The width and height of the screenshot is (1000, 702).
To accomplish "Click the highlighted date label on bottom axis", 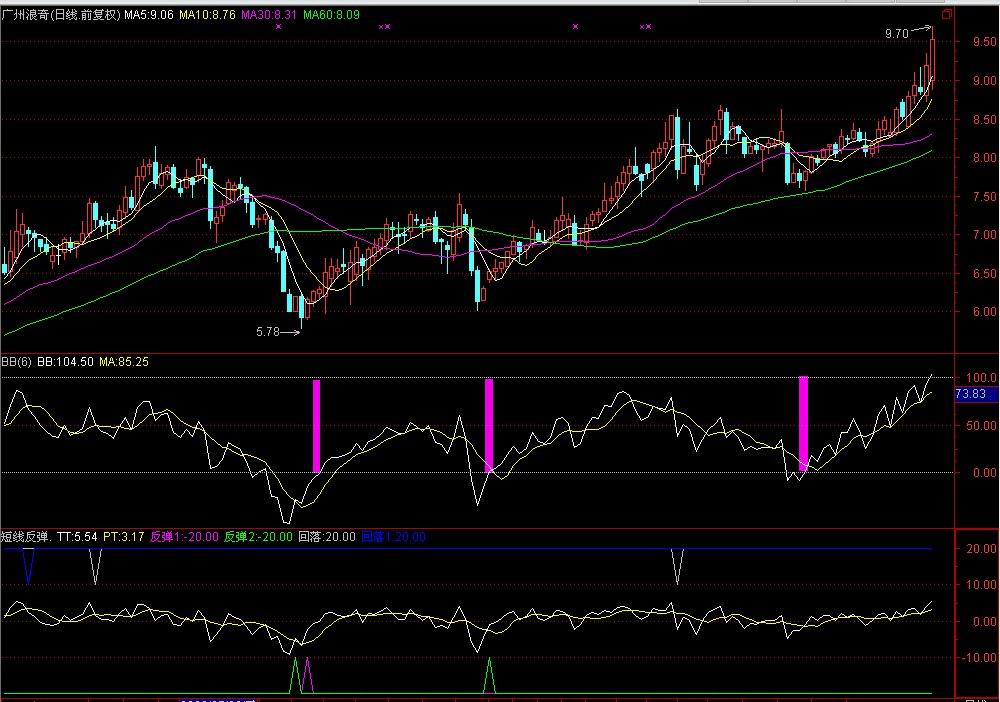I will [x=218, y=698].
